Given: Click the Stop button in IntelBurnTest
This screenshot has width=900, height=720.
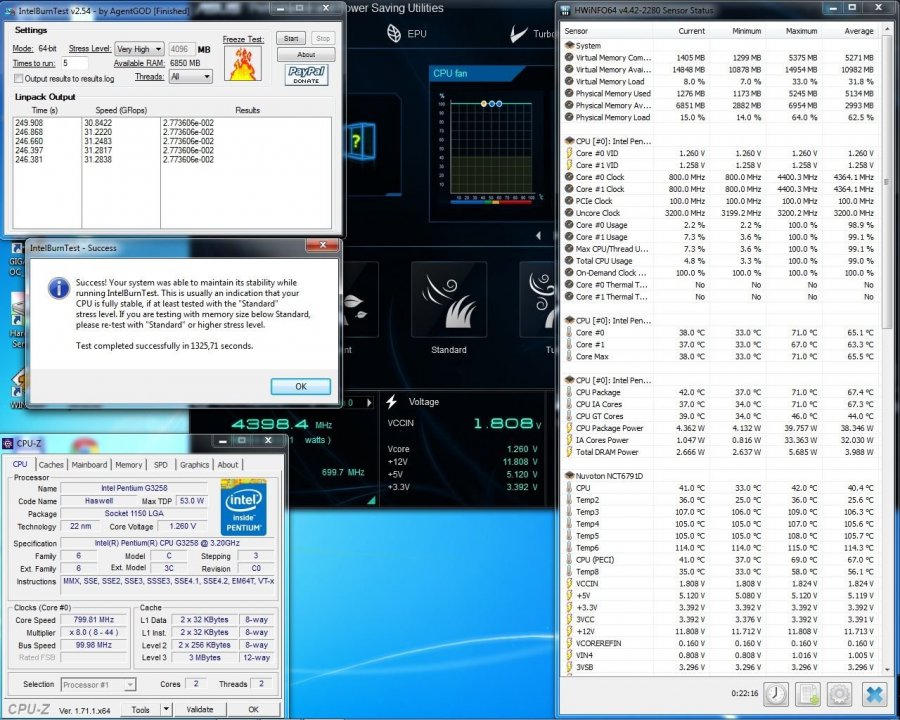Looking at the screenshot, I should 323,38.
